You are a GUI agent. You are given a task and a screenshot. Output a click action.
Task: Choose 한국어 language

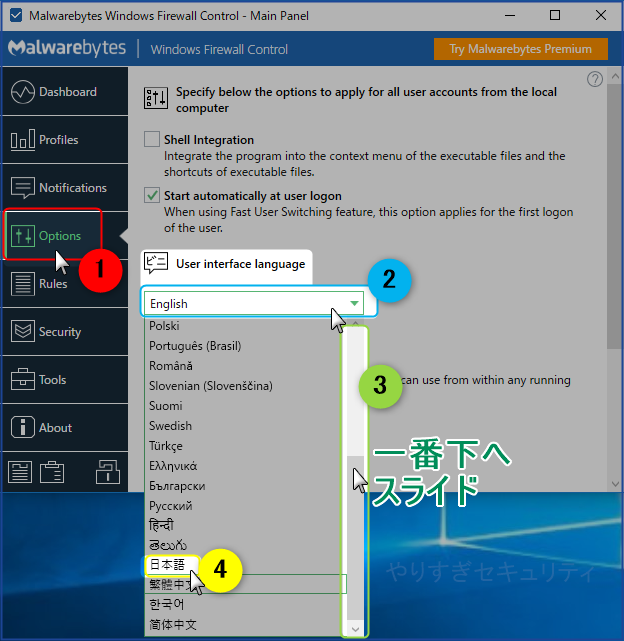pyautogui.click(x=246, y=604)
